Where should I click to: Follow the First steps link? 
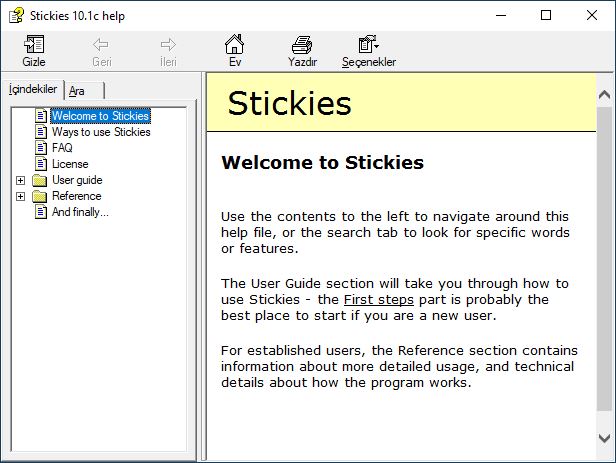379,300
